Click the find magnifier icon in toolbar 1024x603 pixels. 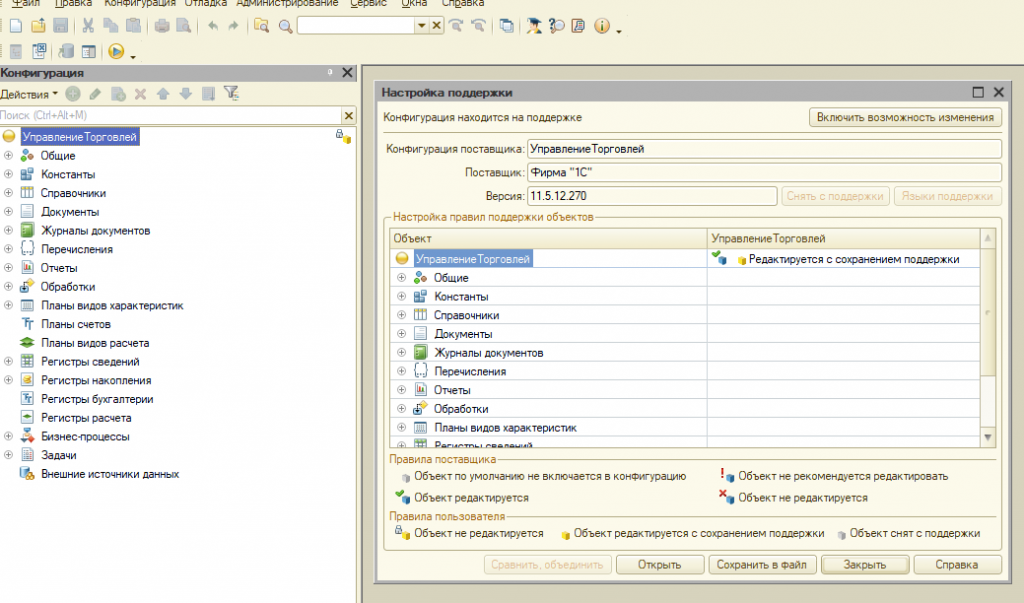point(285,26)
